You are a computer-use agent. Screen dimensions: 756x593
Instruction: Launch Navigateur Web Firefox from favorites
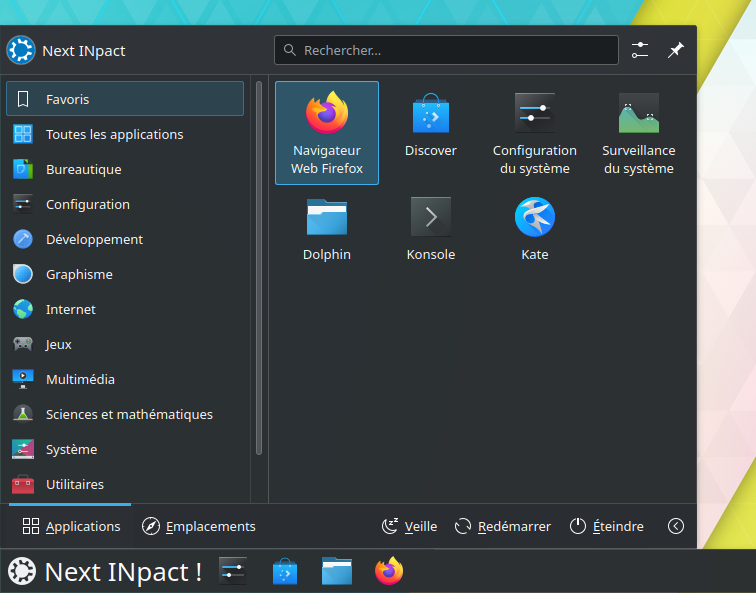pyautogui.click(x=327, y=133)
